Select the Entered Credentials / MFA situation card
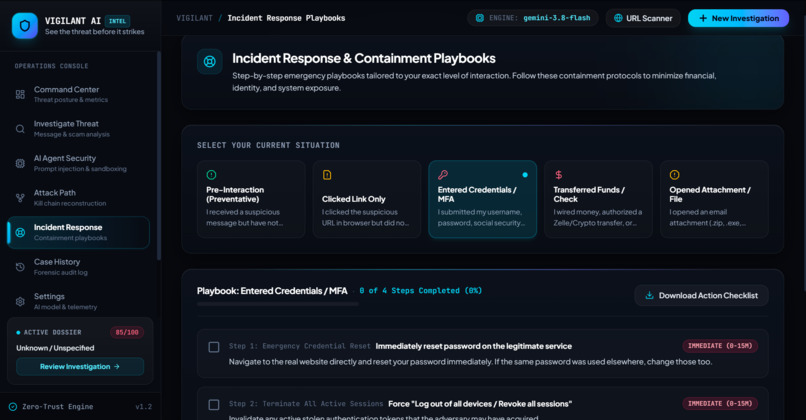 pos(483,199)
